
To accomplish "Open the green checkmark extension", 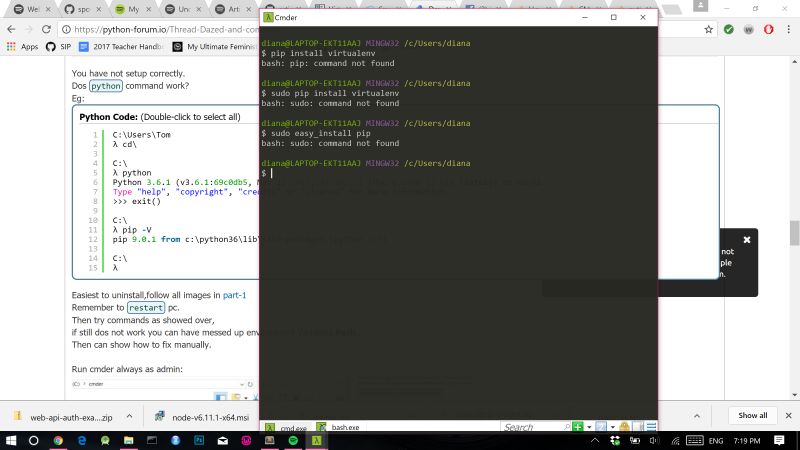I will coord(729,30).
